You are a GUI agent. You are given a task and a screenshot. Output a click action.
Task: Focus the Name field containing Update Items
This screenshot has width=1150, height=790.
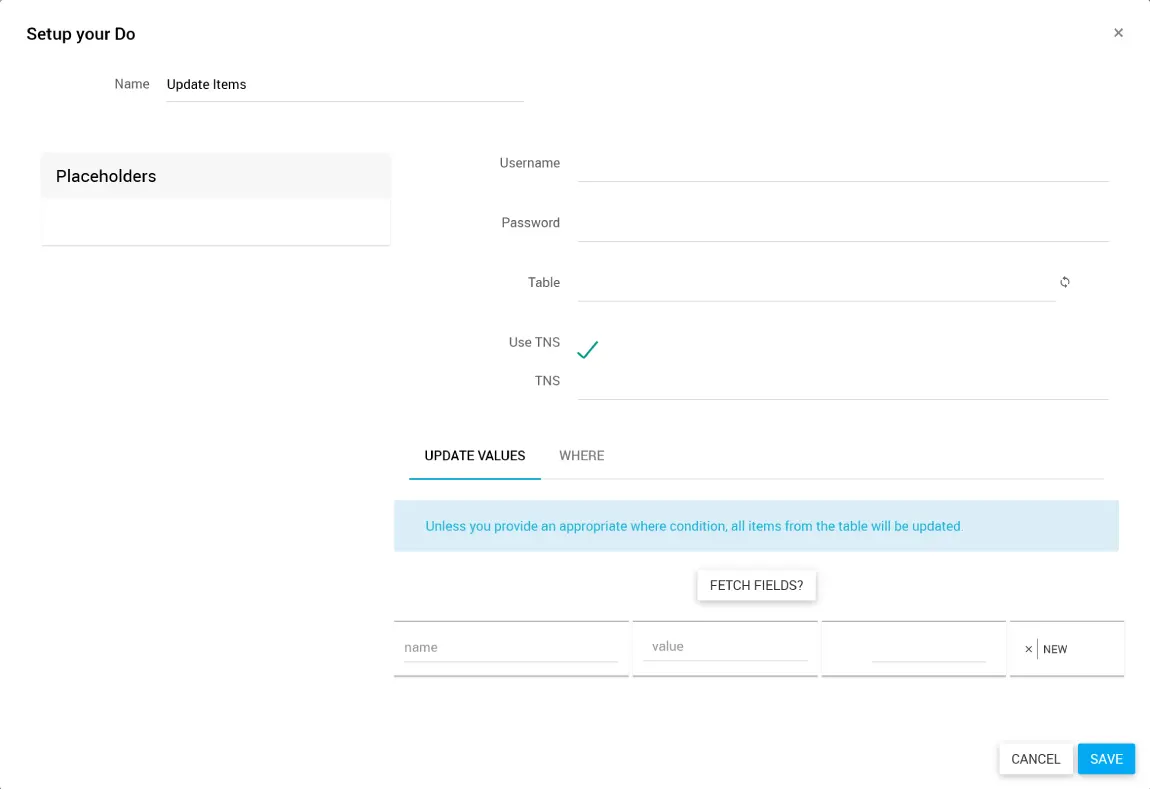344,85
